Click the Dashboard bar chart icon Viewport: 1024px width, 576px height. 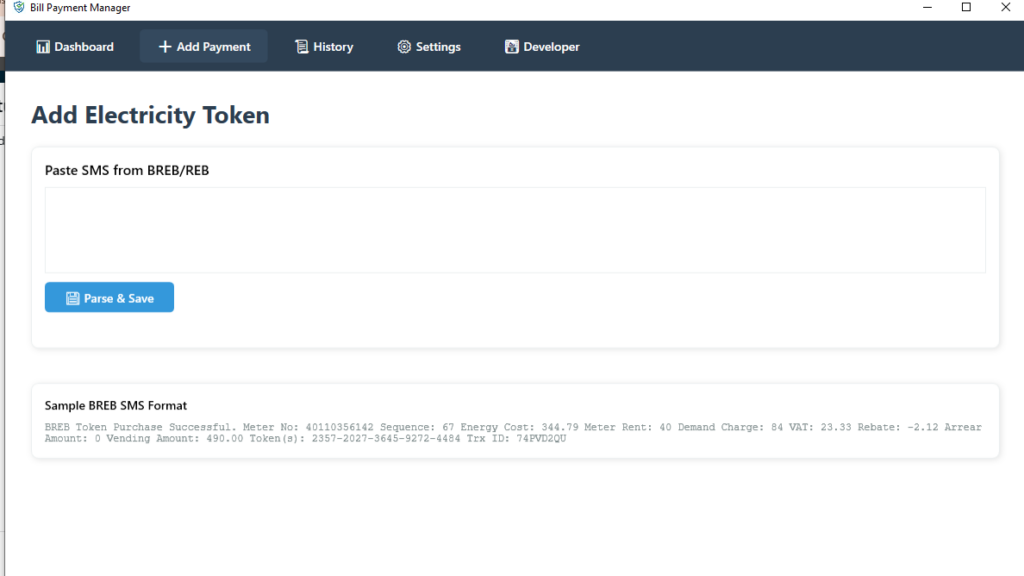tap(43, 47)
